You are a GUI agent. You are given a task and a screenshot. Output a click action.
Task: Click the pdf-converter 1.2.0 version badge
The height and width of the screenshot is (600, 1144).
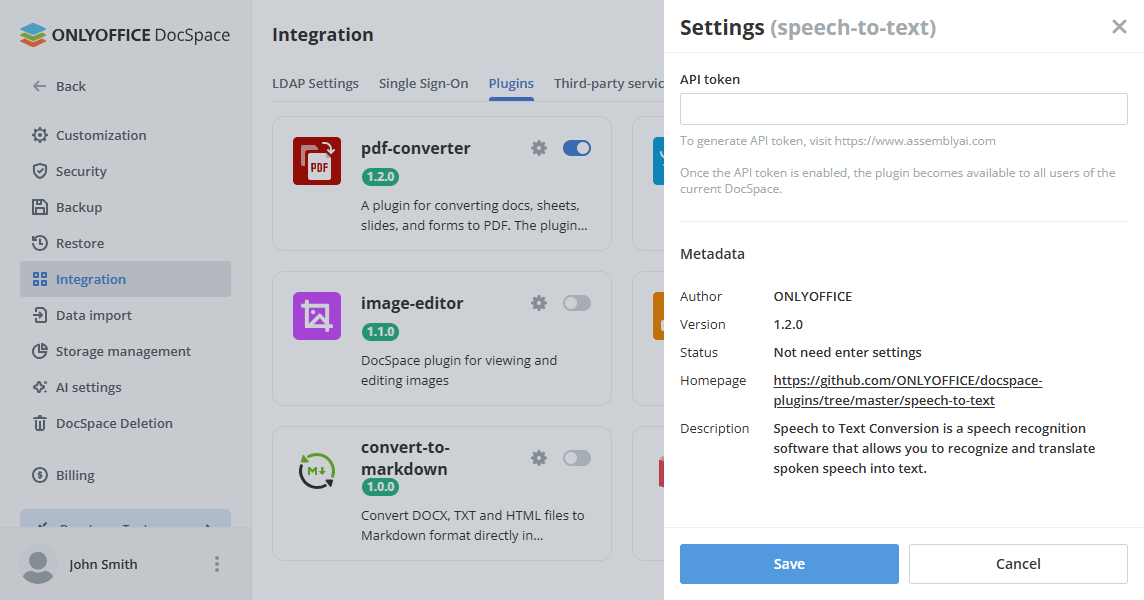point(380,177)
